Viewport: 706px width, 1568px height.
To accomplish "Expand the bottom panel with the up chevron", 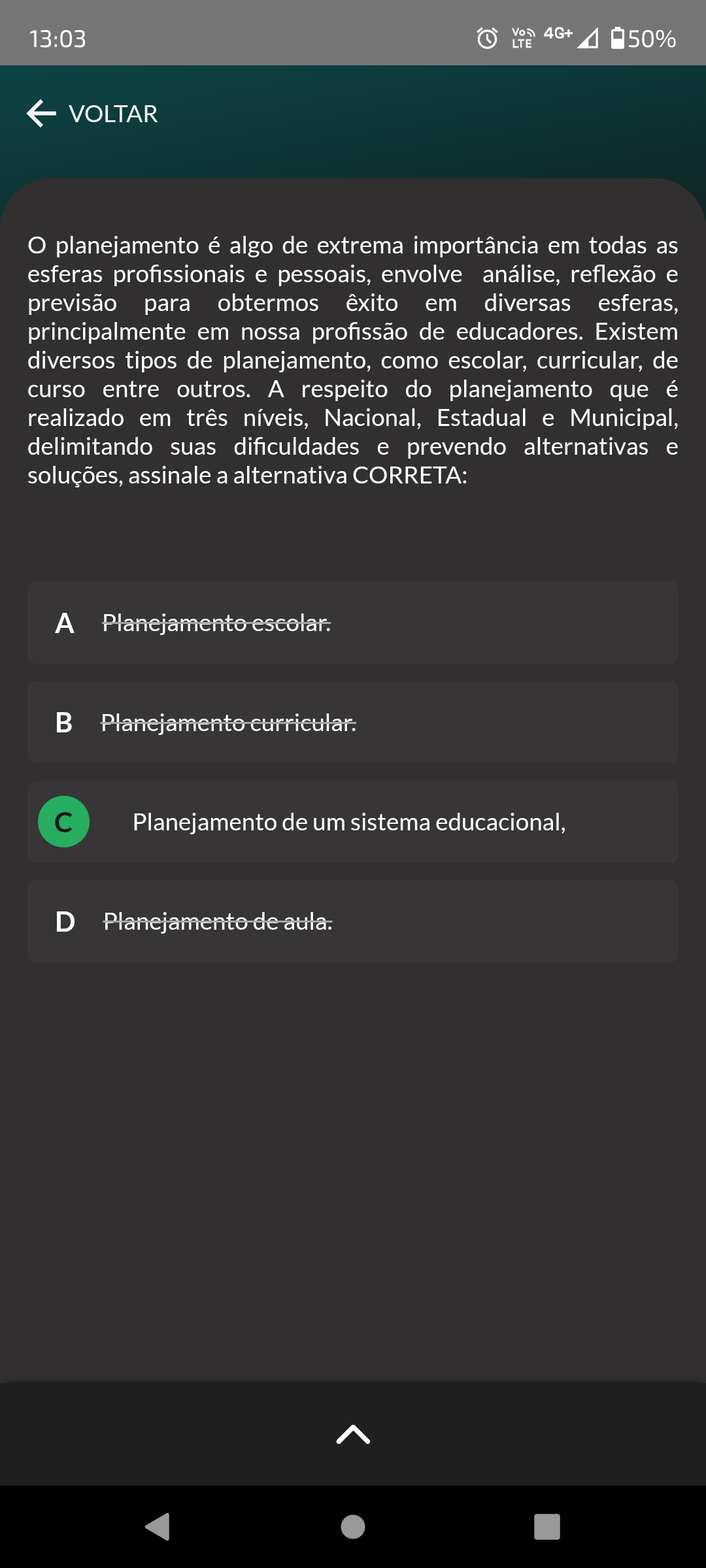I will tap(353, 1434).
